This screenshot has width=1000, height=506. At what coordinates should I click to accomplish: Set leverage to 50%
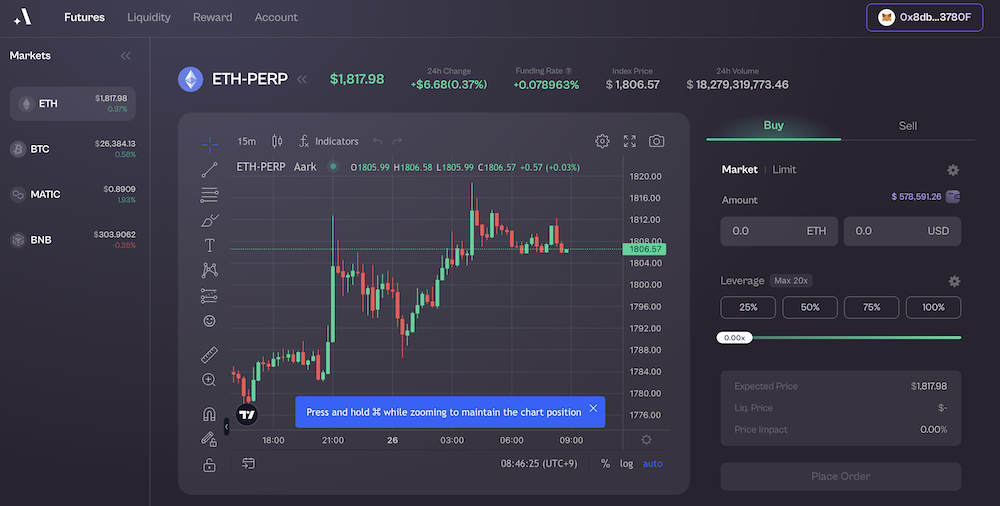(810, 308)
